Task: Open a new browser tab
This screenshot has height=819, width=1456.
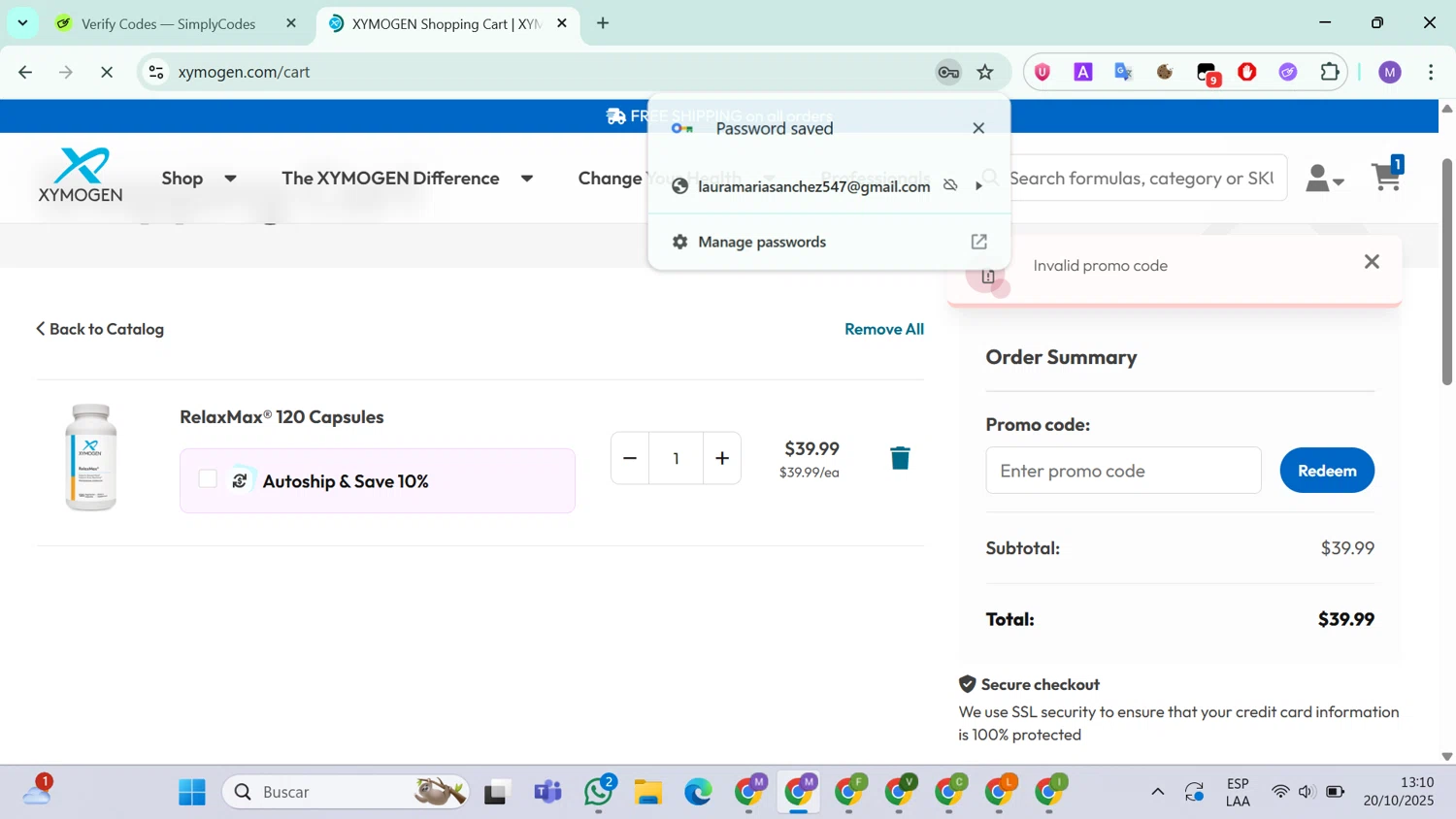Action: click(603, 23)
